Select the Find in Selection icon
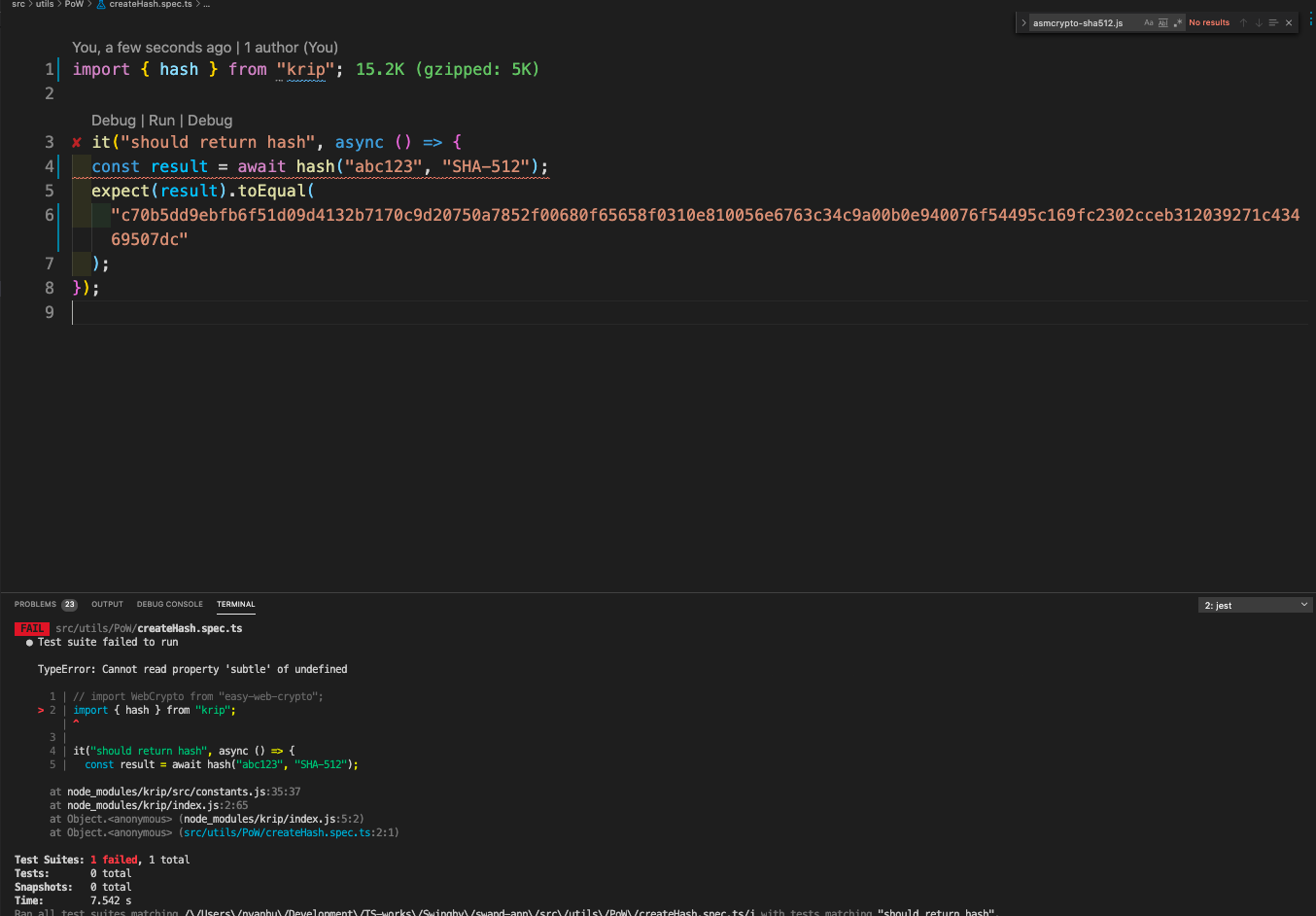This screenshot has width=1316, height=916. [1273, 22]
